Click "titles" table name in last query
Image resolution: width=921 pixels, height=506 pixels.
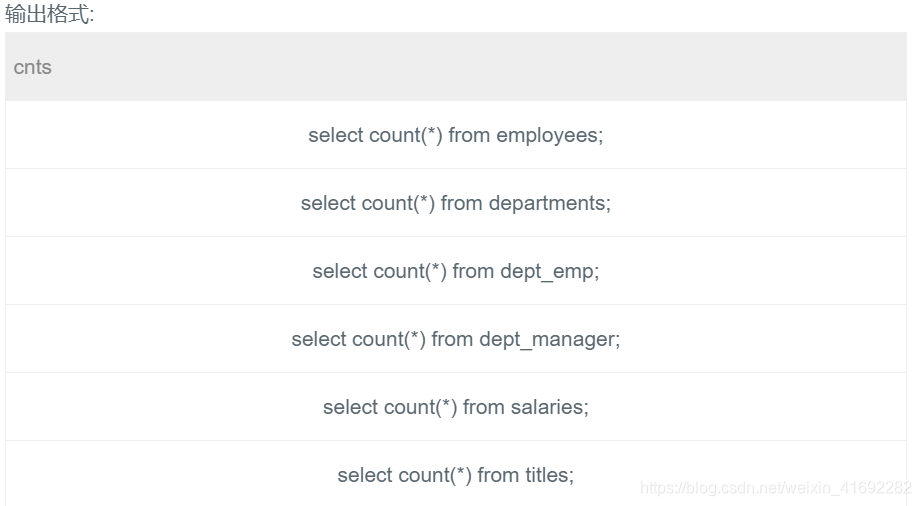tap(549, 475)
